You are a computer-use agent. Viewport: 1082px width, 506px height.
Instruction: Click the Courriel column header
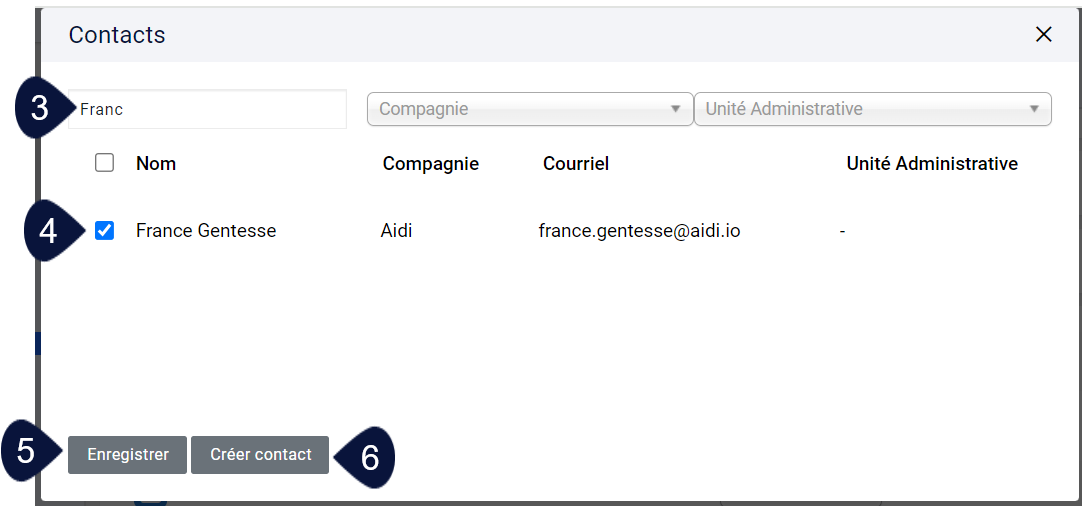click(576, 164)
